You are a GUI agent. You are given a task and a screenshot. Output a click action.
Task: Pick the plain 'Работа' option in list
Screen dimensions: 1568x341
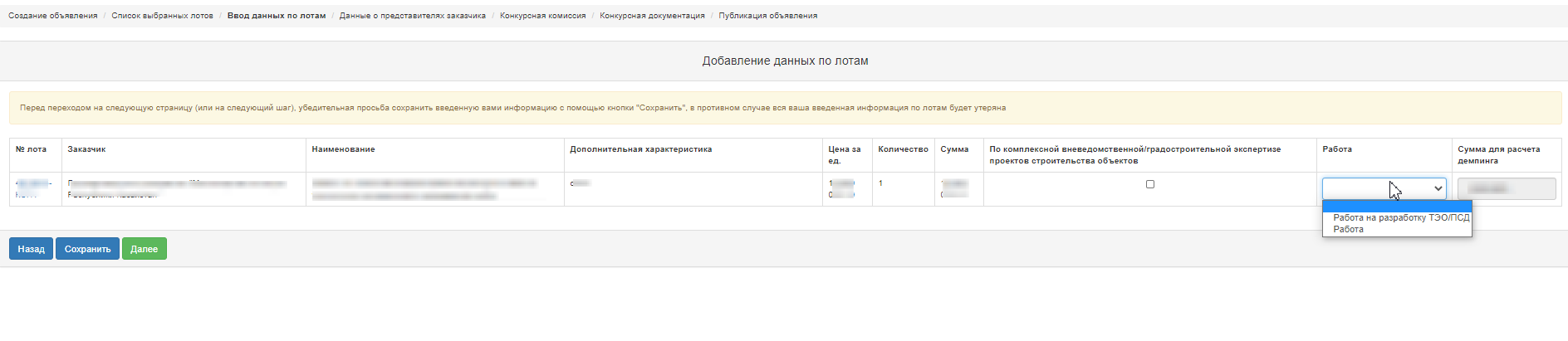tap(1348, 229)
